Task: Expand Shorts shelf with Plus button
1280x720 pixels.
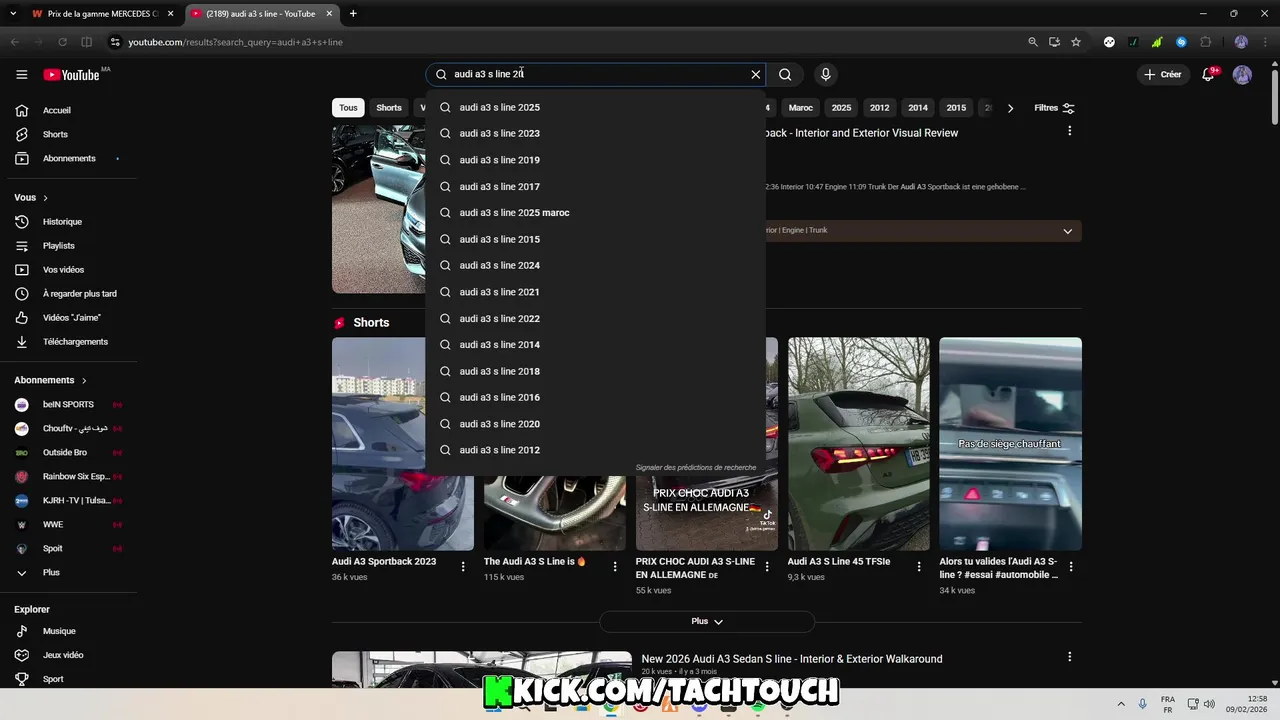Action: [707, 621]
